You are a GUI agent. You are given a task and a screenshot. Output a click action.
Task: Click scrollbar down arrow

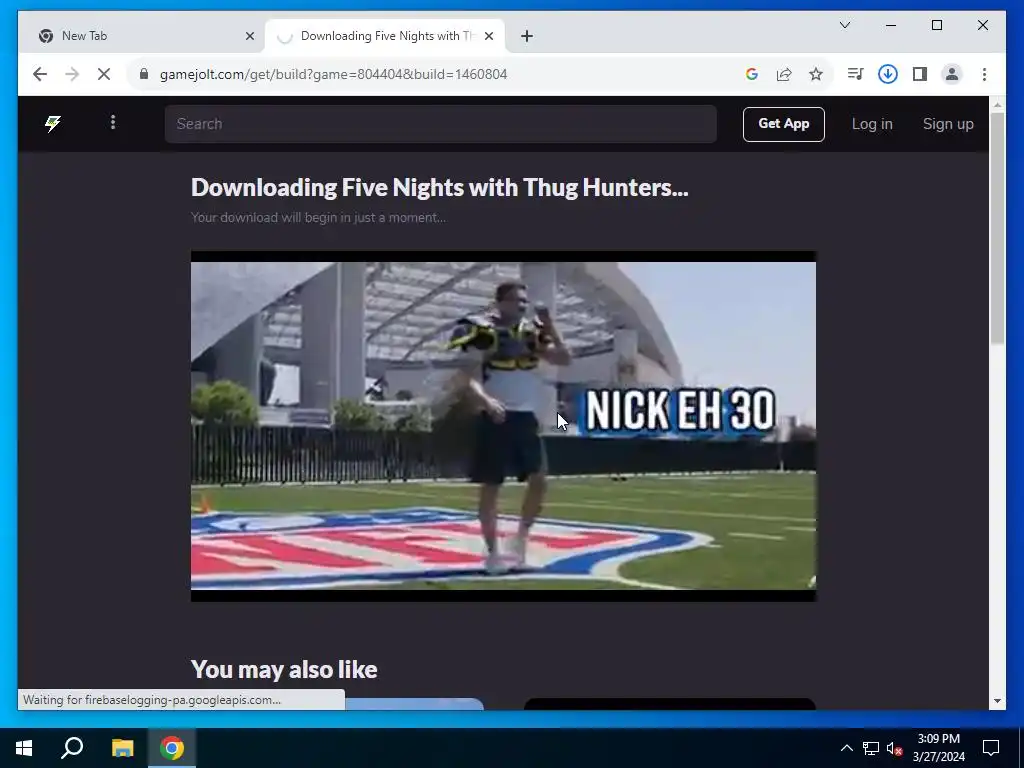coord(997,701)
